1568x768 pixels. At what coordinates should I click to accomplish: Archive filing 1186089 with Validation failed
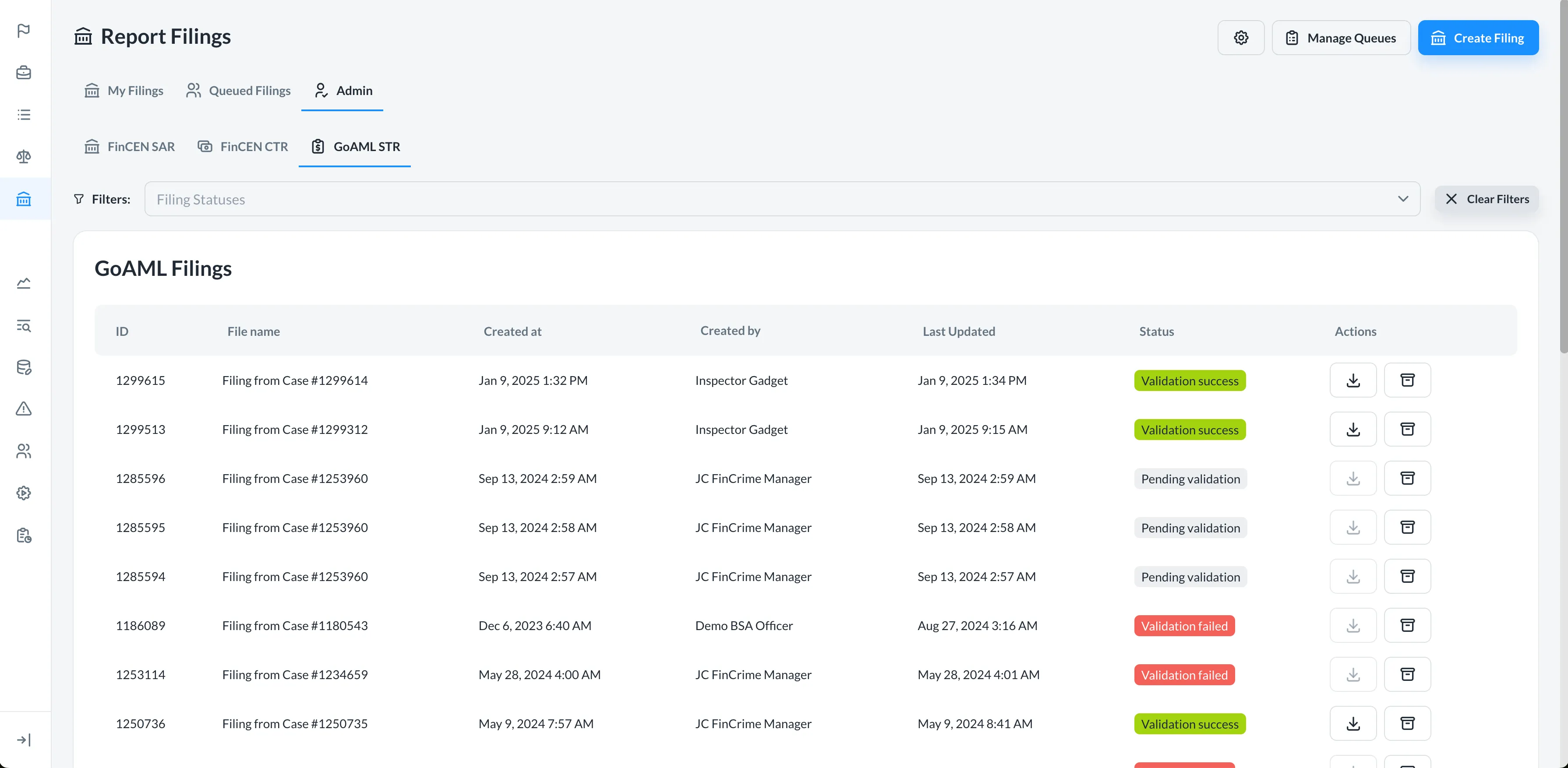pyautogui.click(x=1407, y=626)
